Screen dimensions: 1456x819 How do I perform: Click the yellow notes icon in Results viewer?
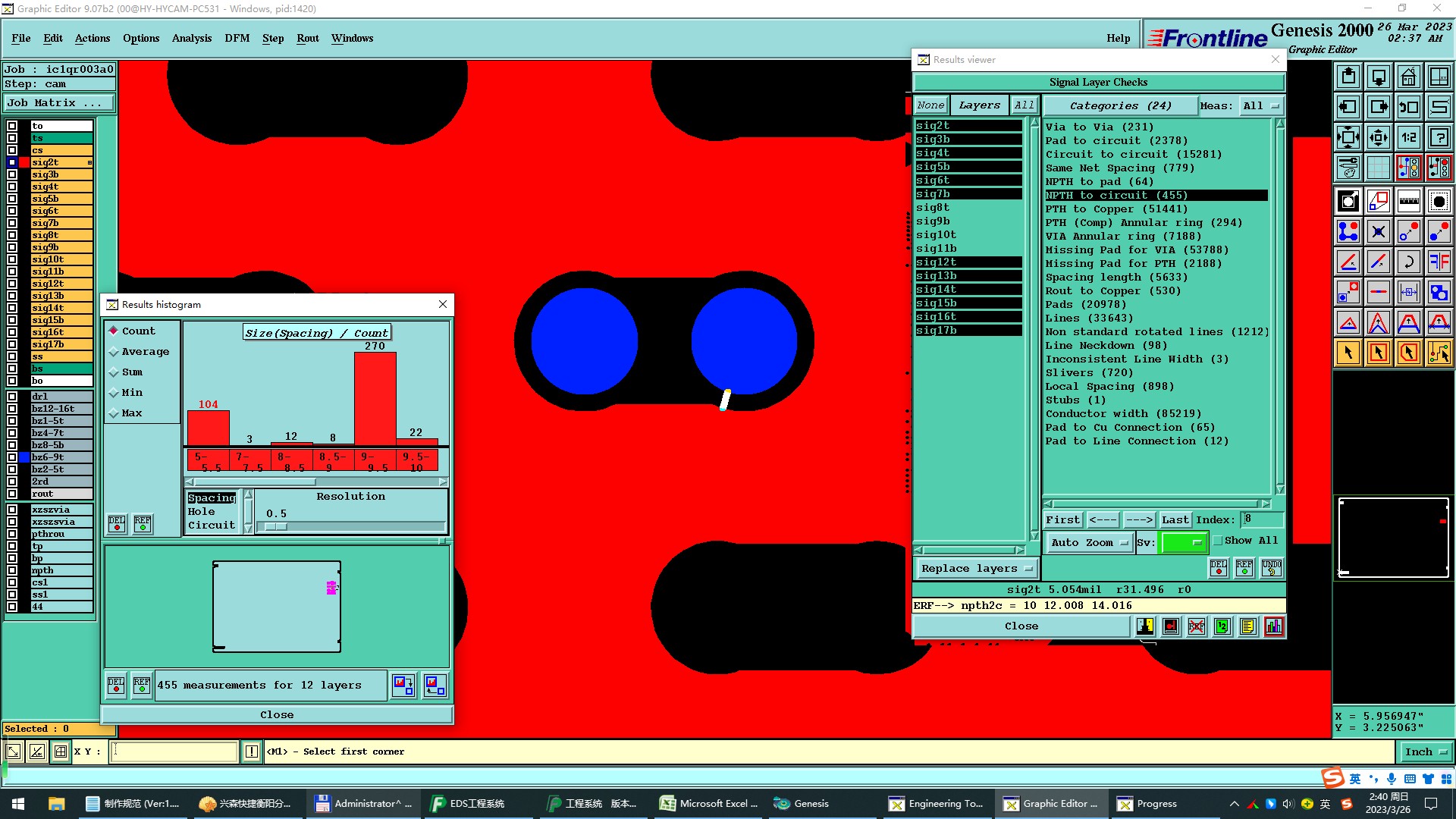[x=1247, y=626]
